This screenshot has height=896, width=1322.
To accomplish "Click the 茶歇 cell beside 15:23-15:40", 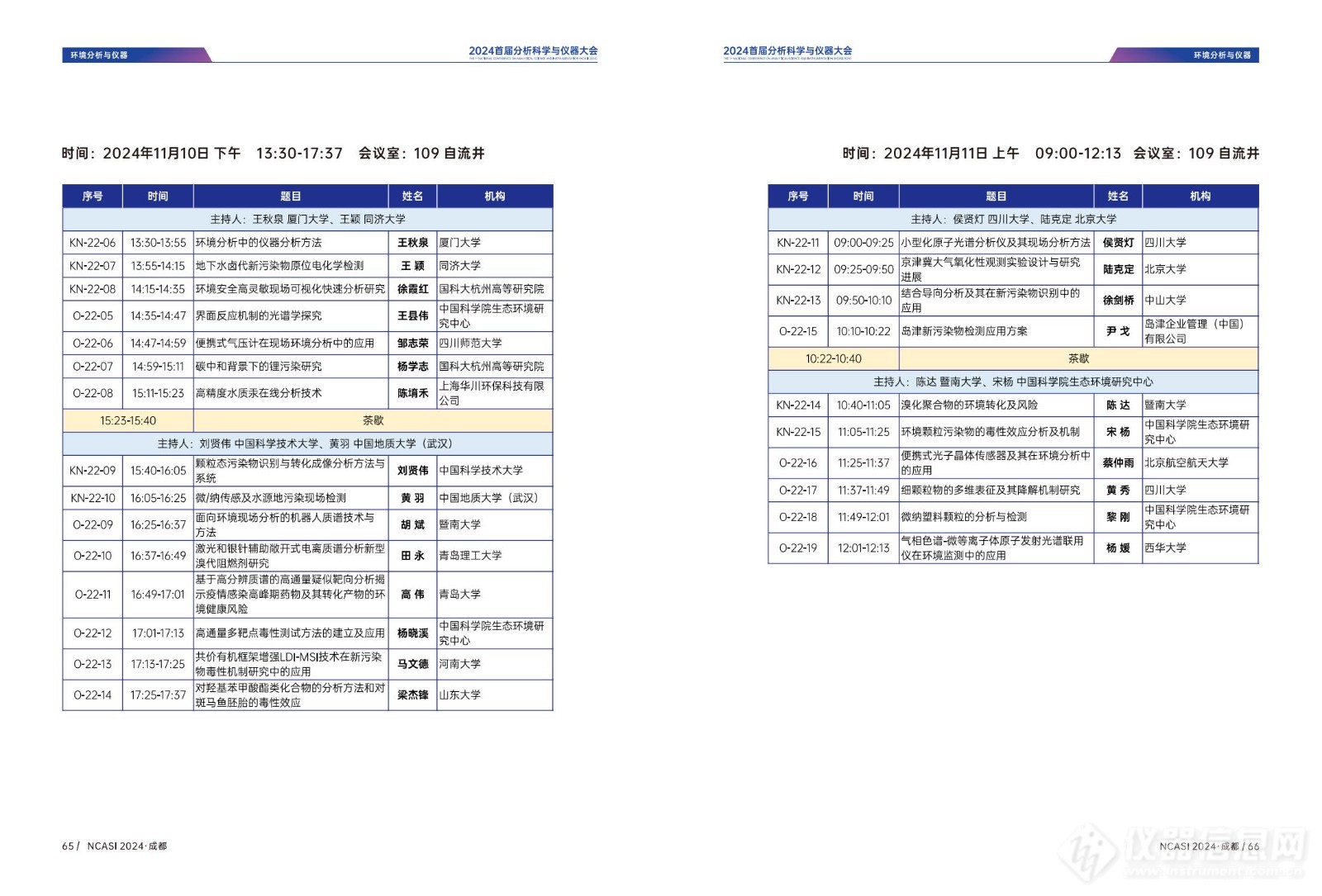I will [x=373, y=420].
